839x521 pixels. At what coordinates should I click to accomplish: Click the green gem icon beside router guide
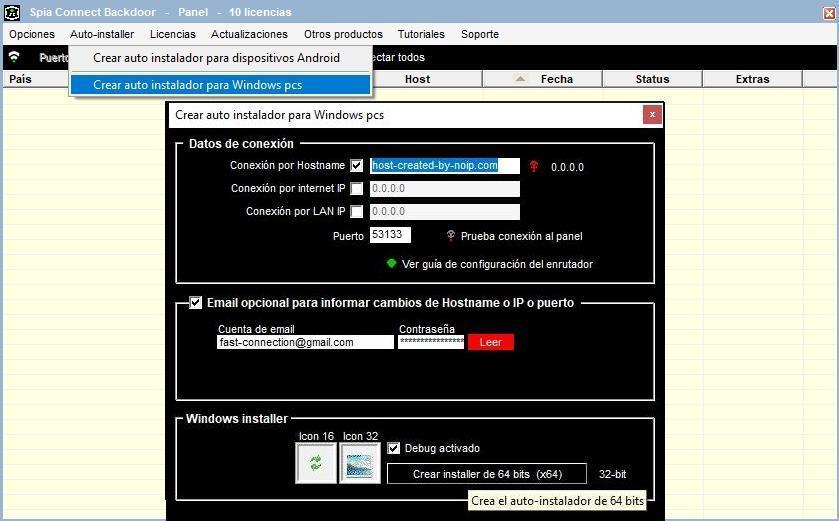click(391, 263)
